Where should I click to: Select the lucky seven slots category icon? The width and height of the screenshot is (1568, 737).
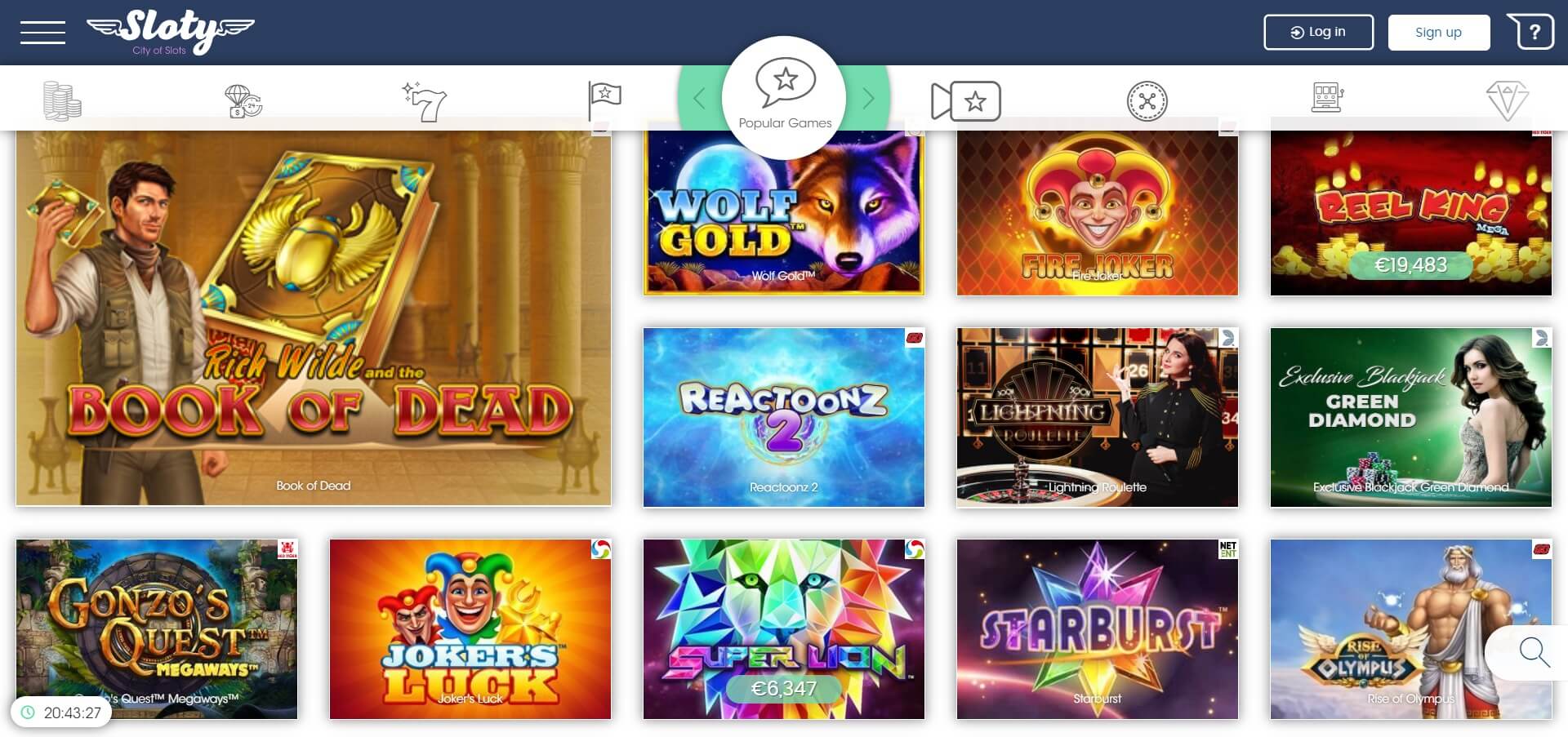[425, 101]
